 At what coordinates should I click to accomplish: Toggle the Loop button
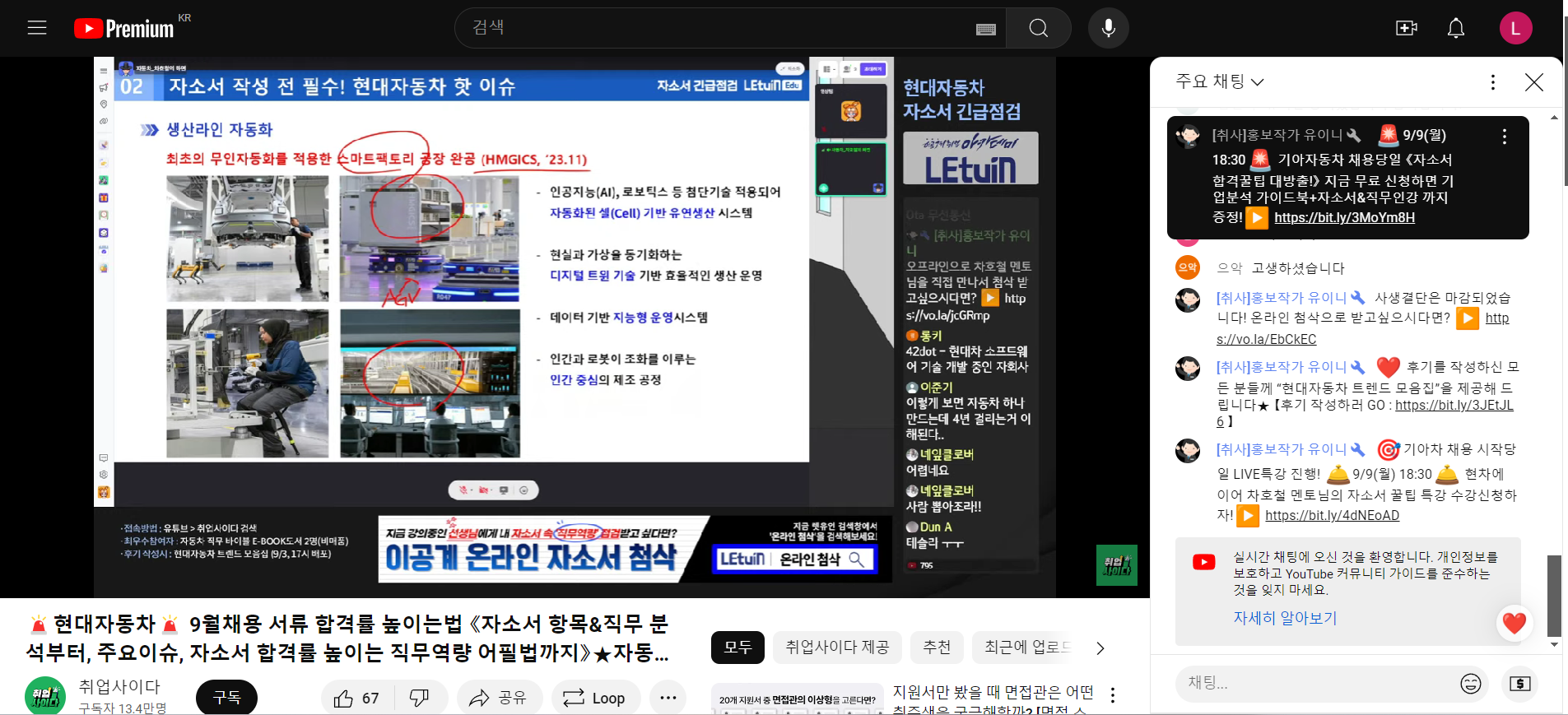pos(594,698)
